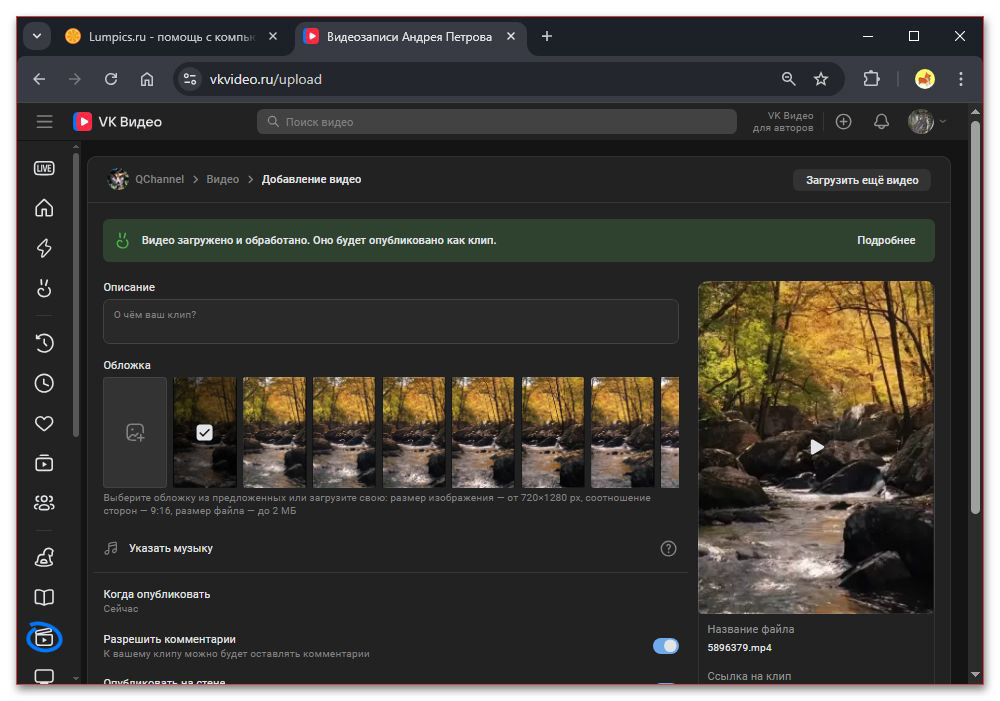Select the sixth cover thumbnail
This screenshot has width=1000, height=701.
coord(553,432)
